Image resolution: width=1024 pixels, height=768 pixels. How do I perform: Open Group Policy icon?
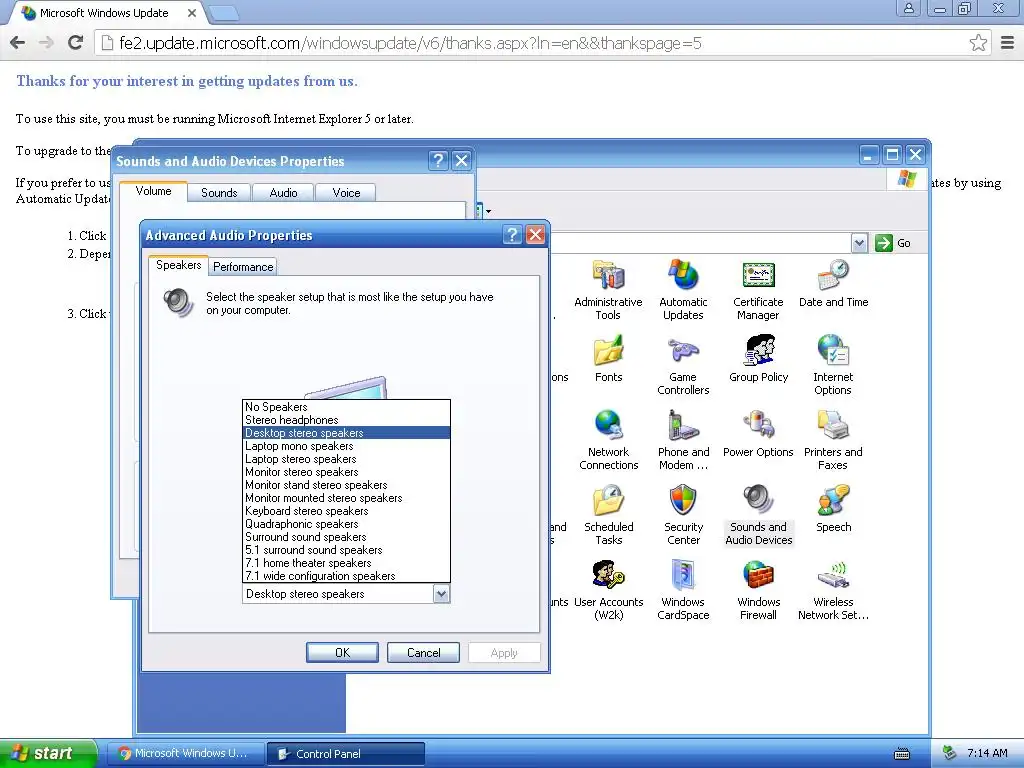point(758,359)
